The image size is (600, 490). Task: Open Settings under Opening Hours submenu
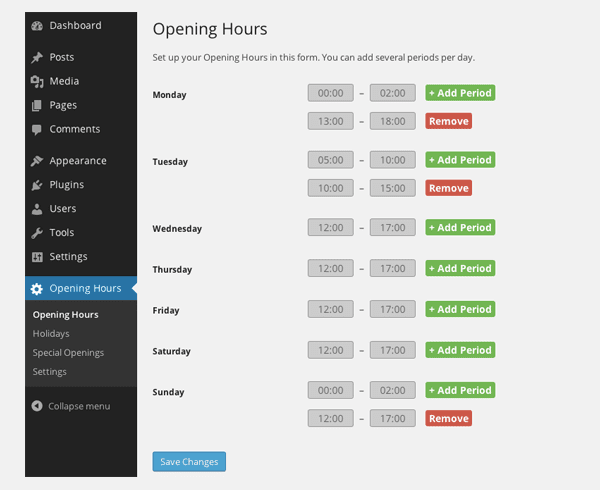point(49,372)
